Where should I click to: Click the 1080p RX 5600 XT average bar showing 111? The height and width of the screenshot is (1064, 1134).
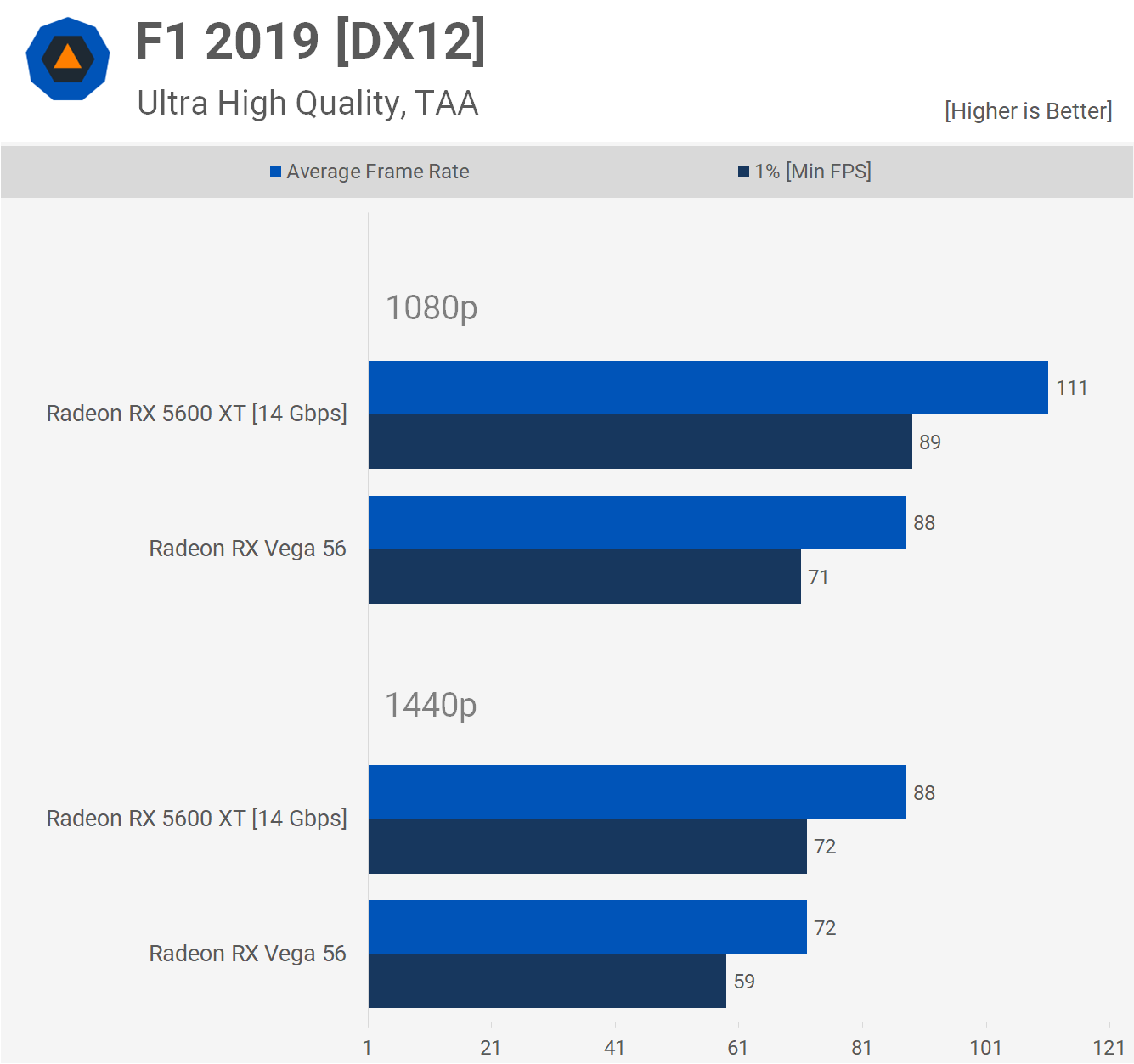[x=708, y=388]
